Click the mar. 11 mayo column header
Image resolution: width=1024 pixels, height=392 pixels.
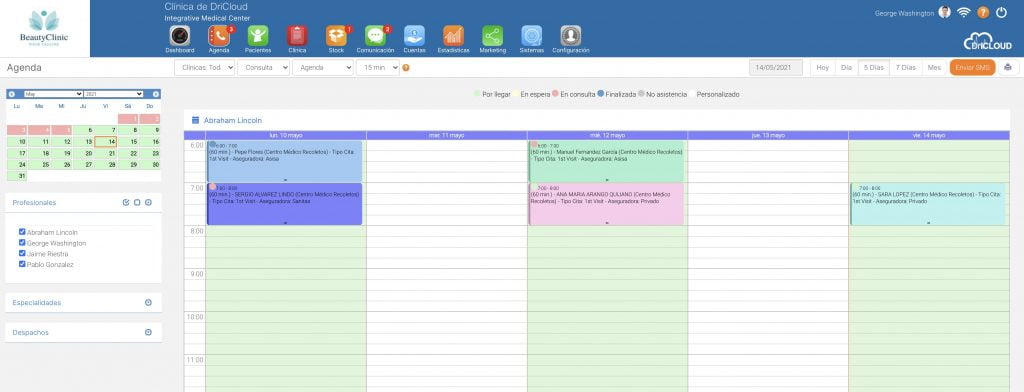point(447,135)
